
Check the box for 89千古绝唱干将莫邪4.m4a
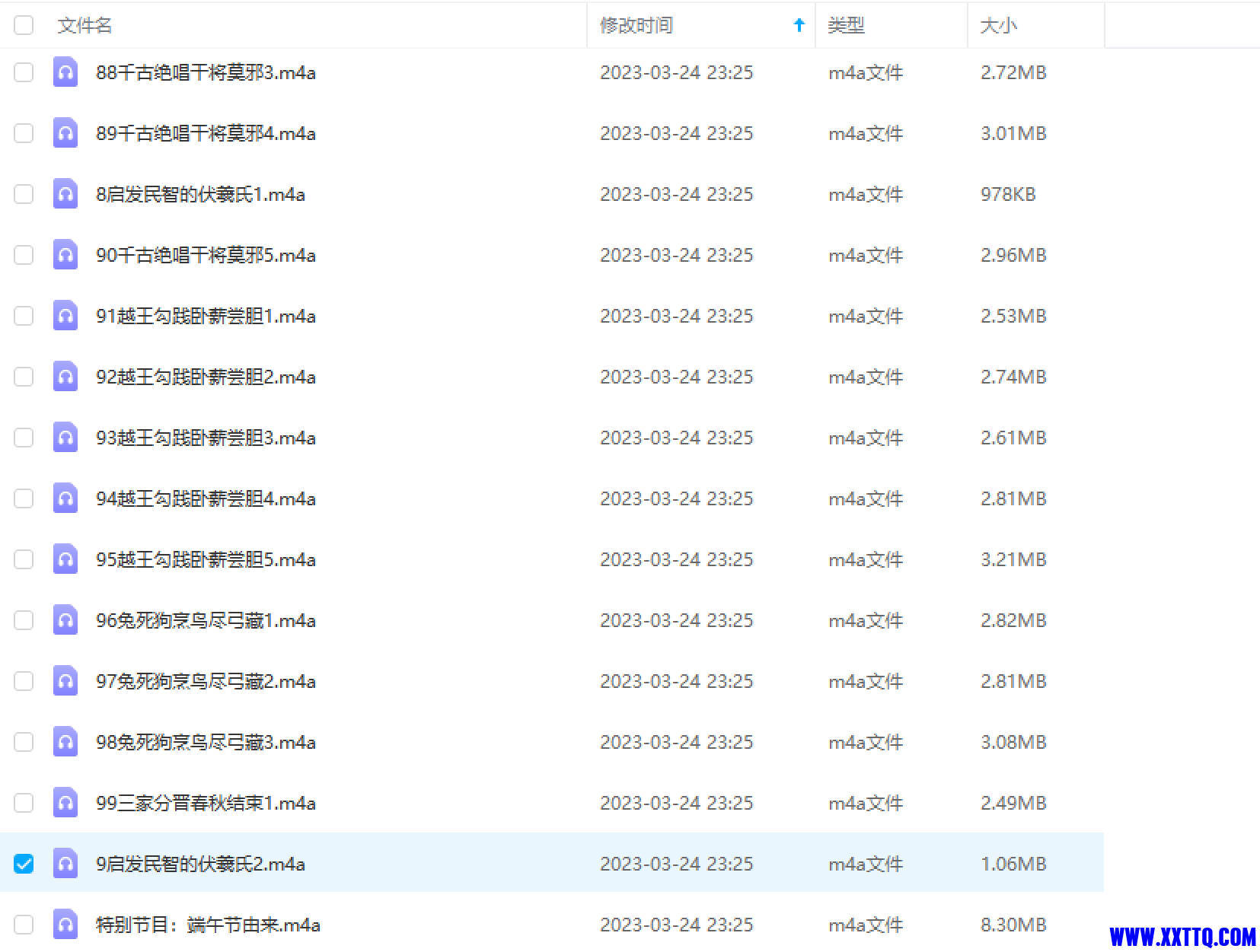pos(24,133)
